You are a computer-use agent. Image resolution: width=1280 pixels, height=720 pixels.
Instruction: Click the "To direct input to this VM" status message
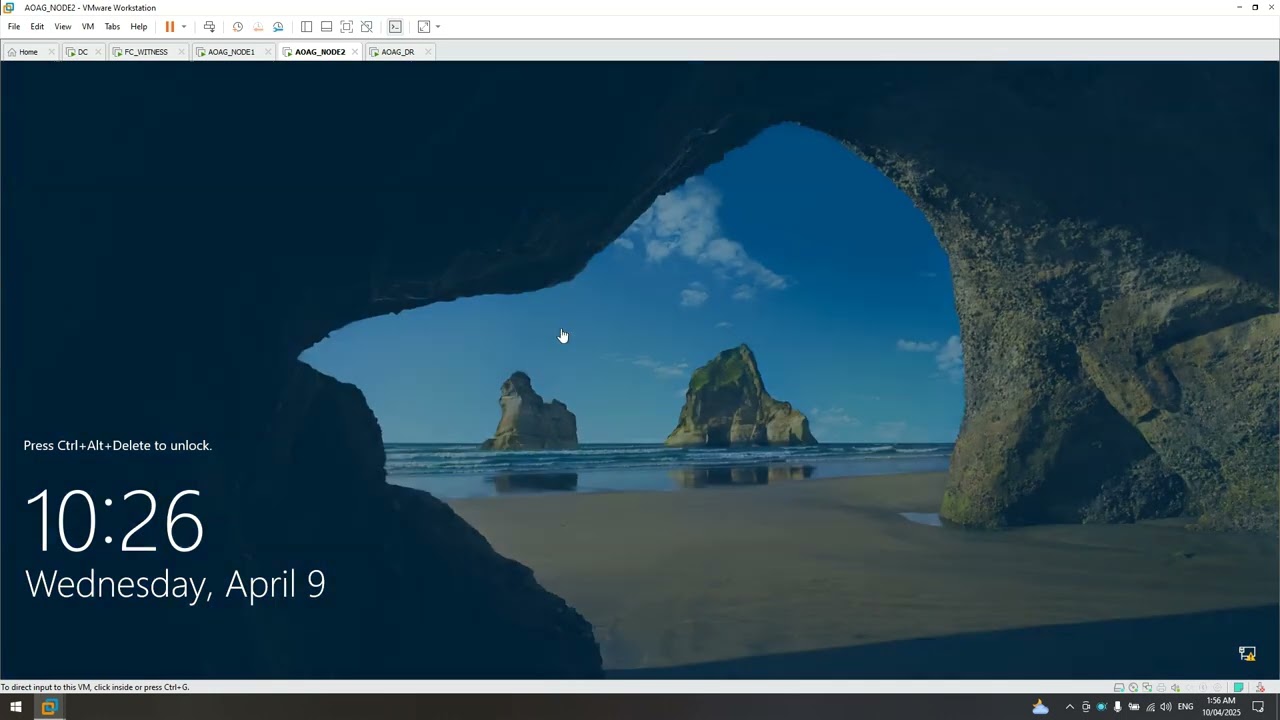(95, 687)
